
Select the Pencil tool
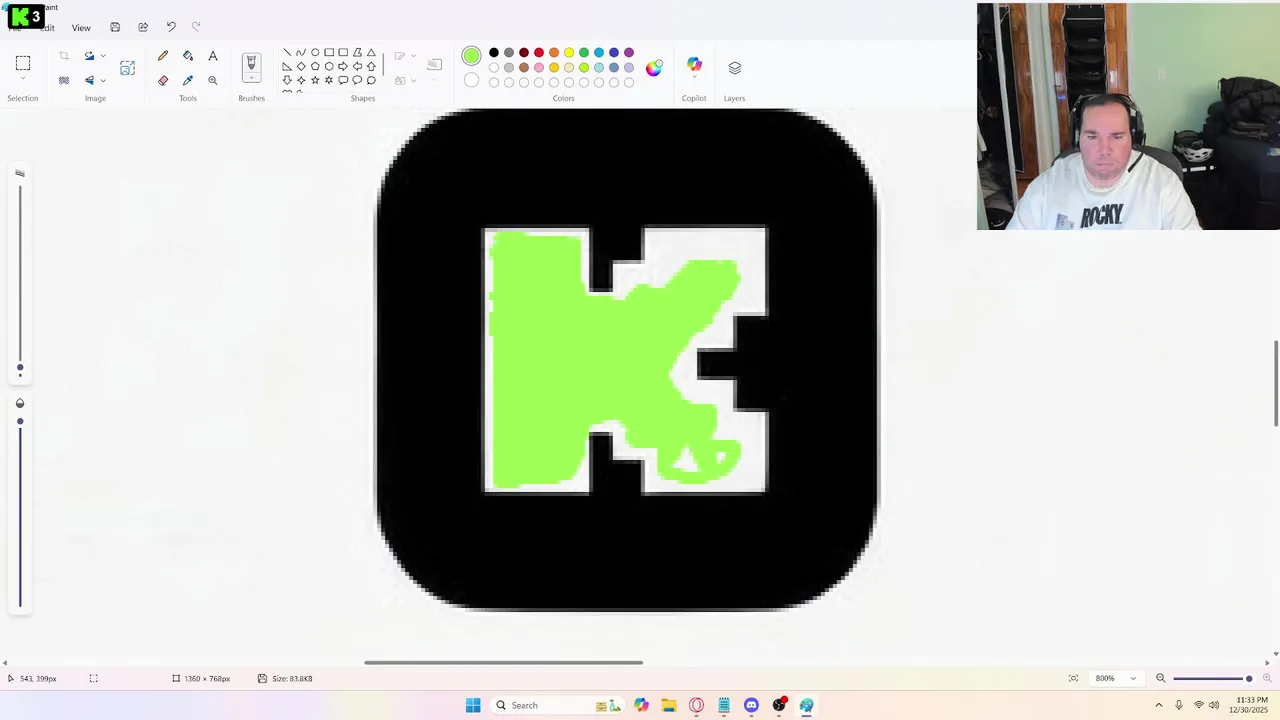(x=163, y=56)
